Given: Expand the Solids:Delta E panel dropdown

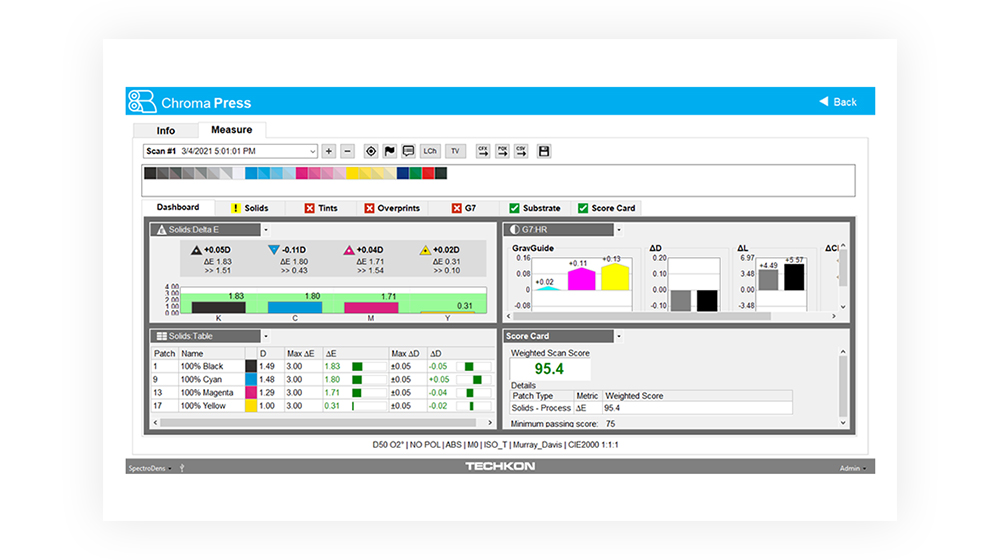Looking at the screenshot, I should 266,230.
